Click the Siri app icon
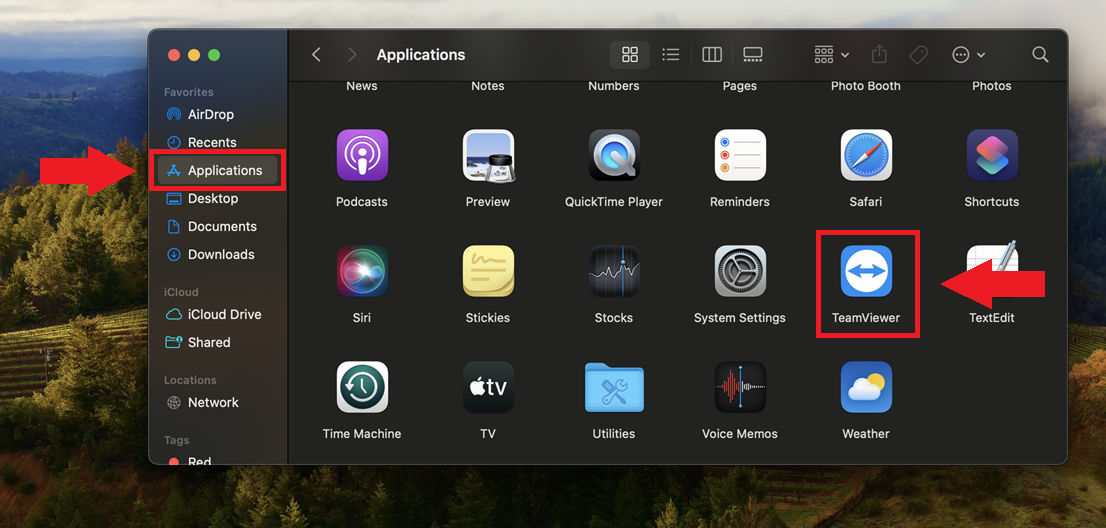The height and width of the screenshot is (528, 1106). coord(362,271)
